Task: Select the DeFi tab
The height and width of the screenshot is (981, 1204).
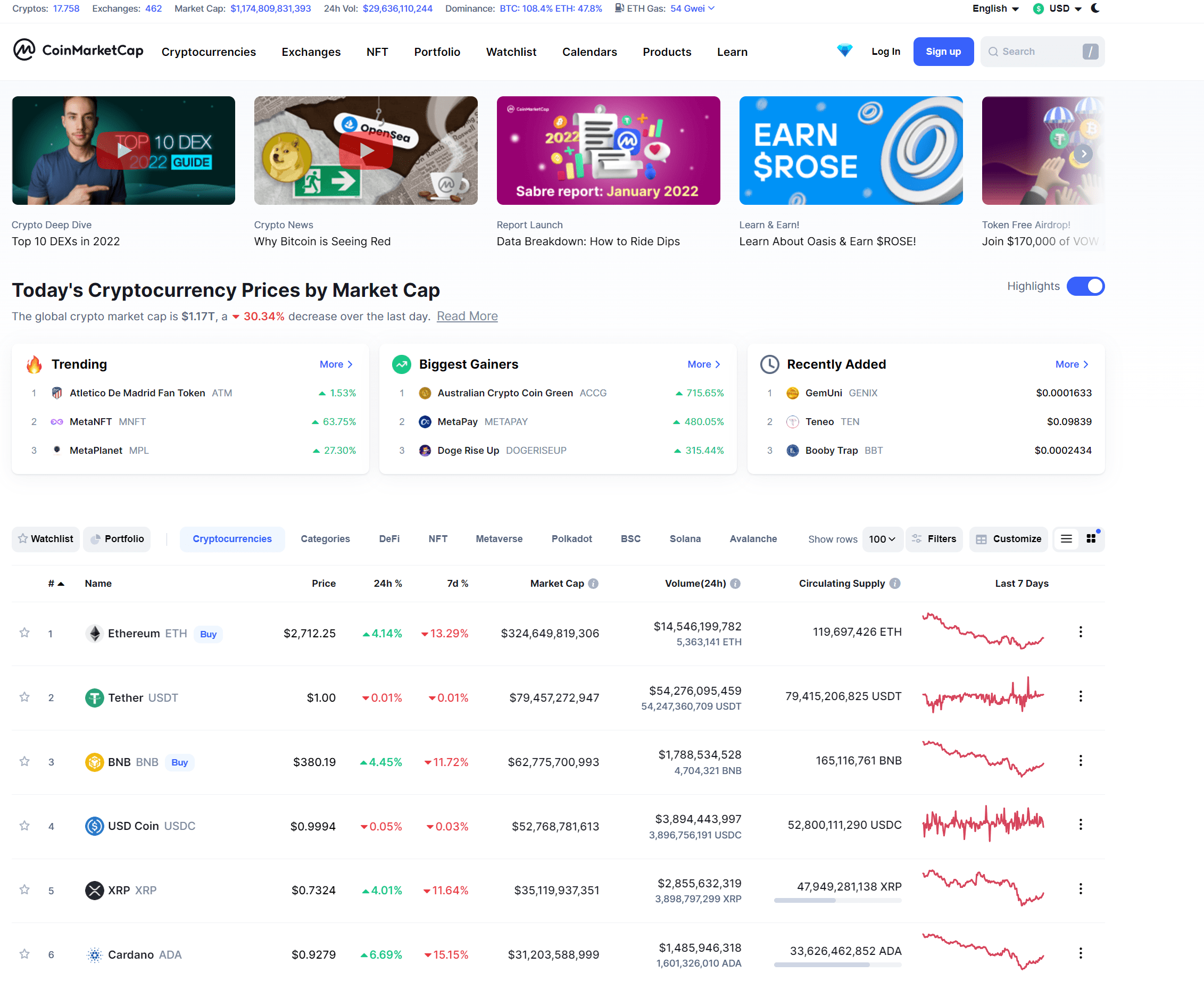Action: [x=389, y=538]
